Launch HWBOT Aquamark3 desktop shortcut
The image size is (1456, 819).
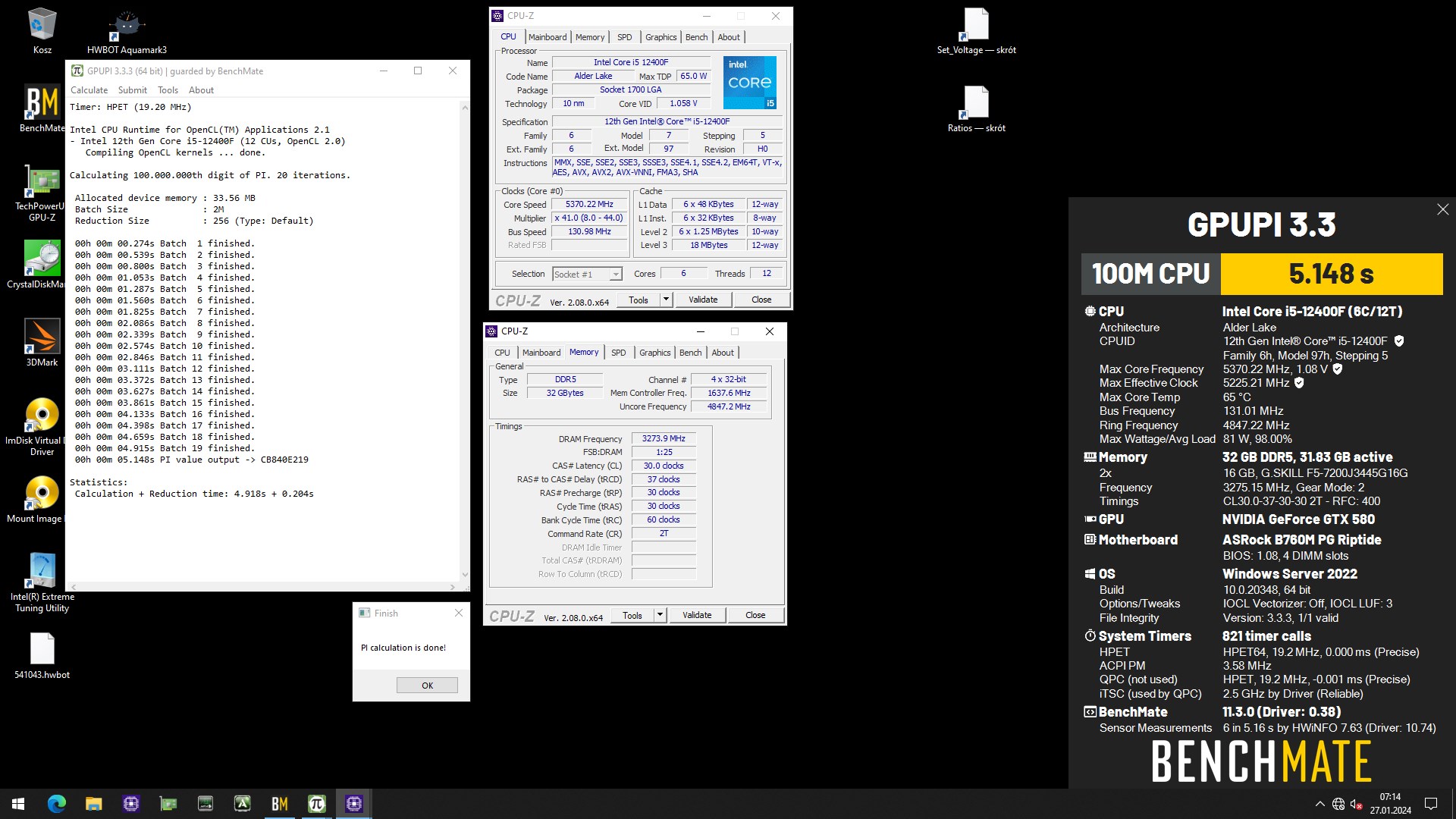[127, 30]
